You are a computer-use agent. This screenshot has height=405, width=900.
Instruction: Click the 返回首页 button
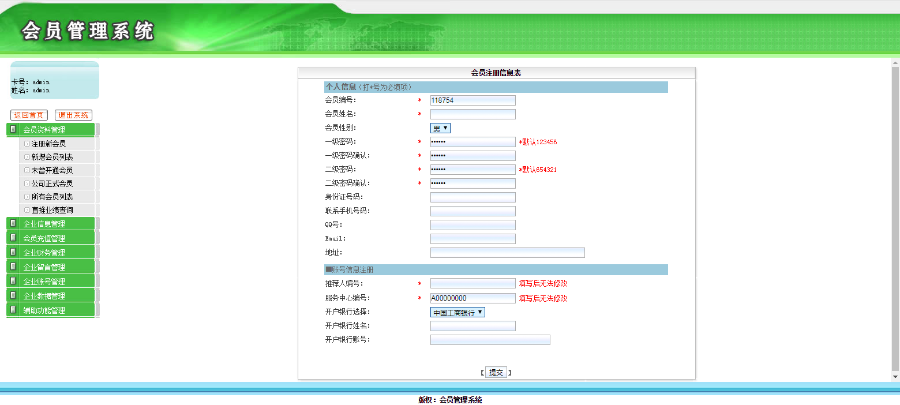[x=29, y=115]
